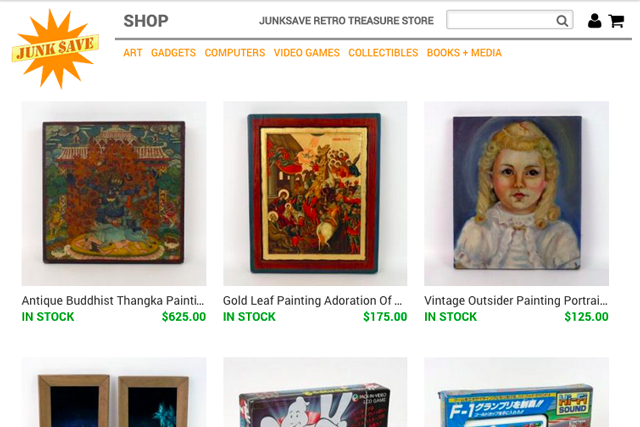This screenshot has width=640, height=427.
Task: Click the Vintage Outsider Painting Portrait title
Action: [516, 300]
